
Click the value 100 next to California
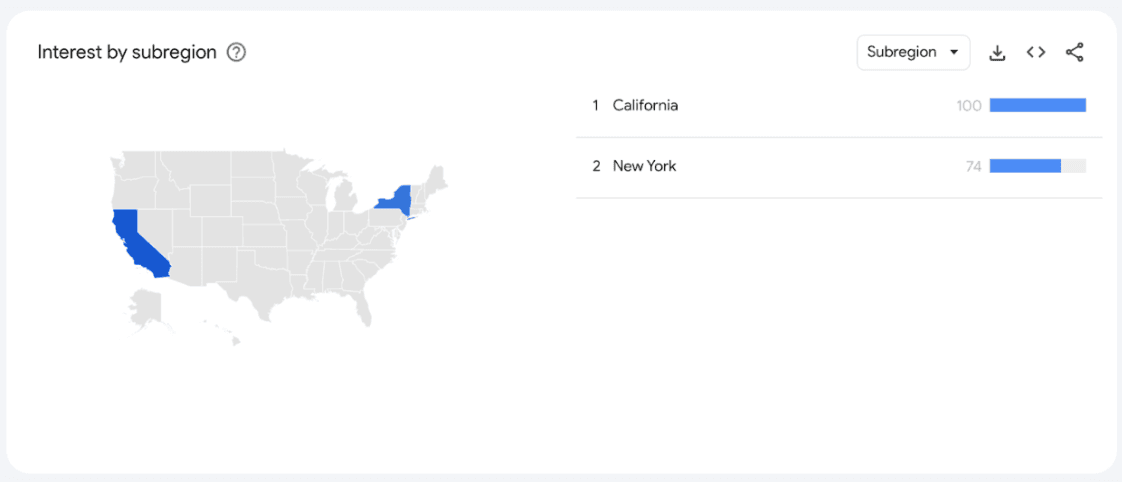(x=969, y=105)
